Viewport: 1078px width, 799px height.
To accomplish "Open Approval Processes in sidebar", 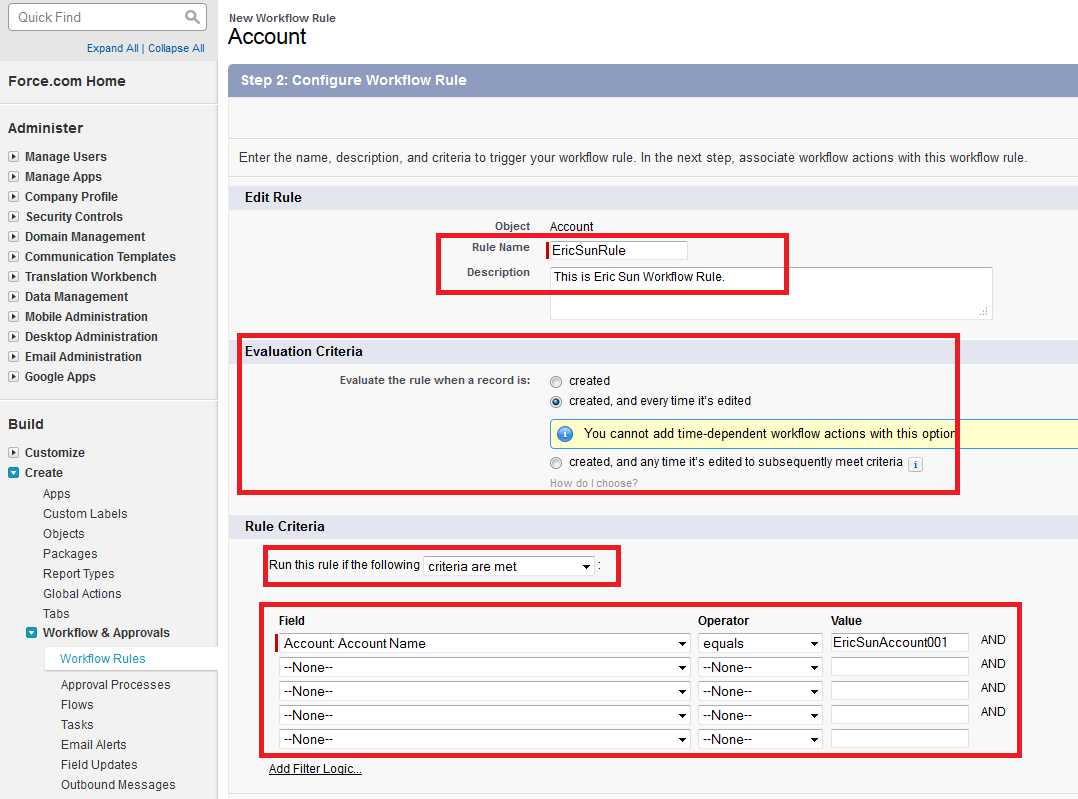I will [116, 685].
